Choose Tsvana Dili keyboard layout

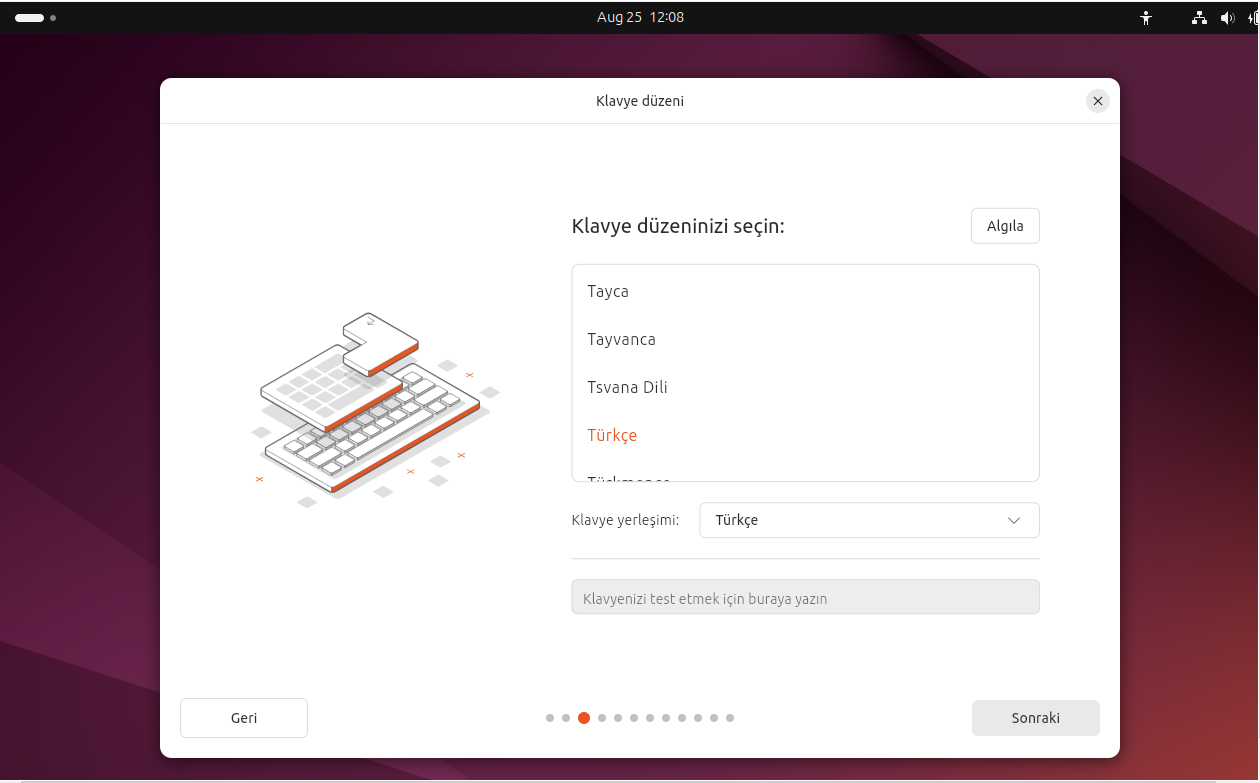805,387
